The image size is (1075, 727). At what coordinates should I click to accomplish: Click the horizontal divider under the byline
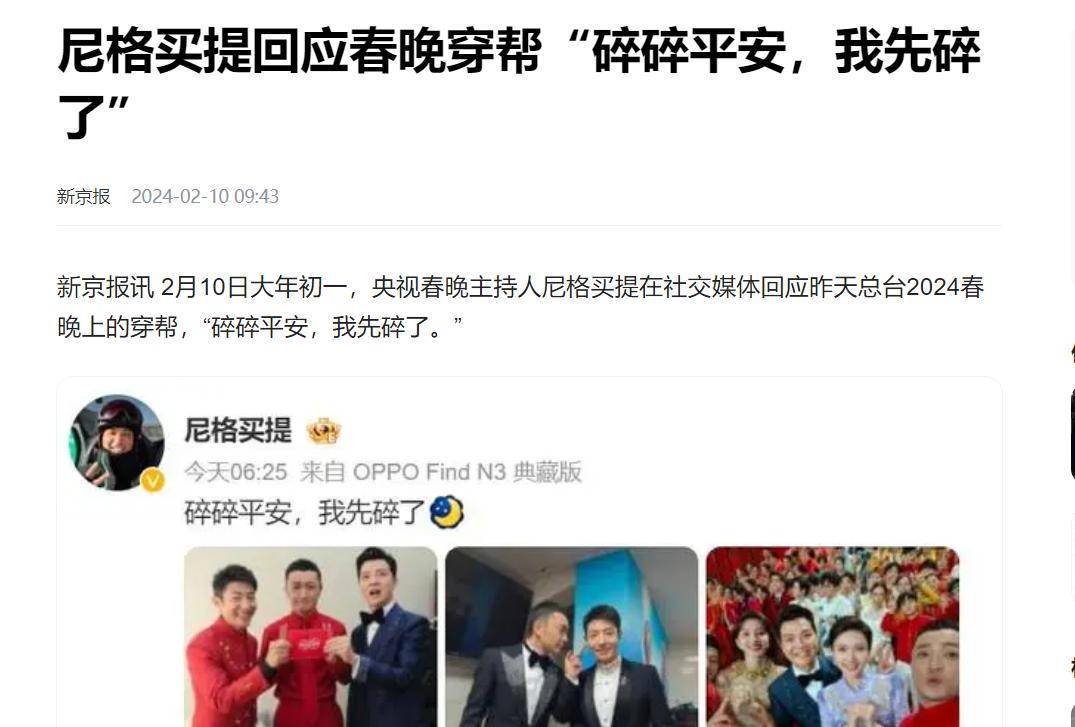pos(529,225)
